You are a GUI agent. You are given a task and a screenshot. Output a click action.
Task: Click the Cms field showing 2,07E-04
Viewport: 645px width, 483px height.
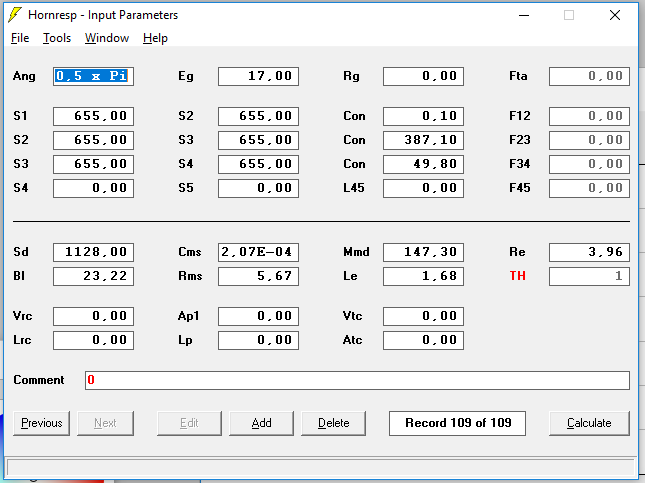(x=258, y=252)
